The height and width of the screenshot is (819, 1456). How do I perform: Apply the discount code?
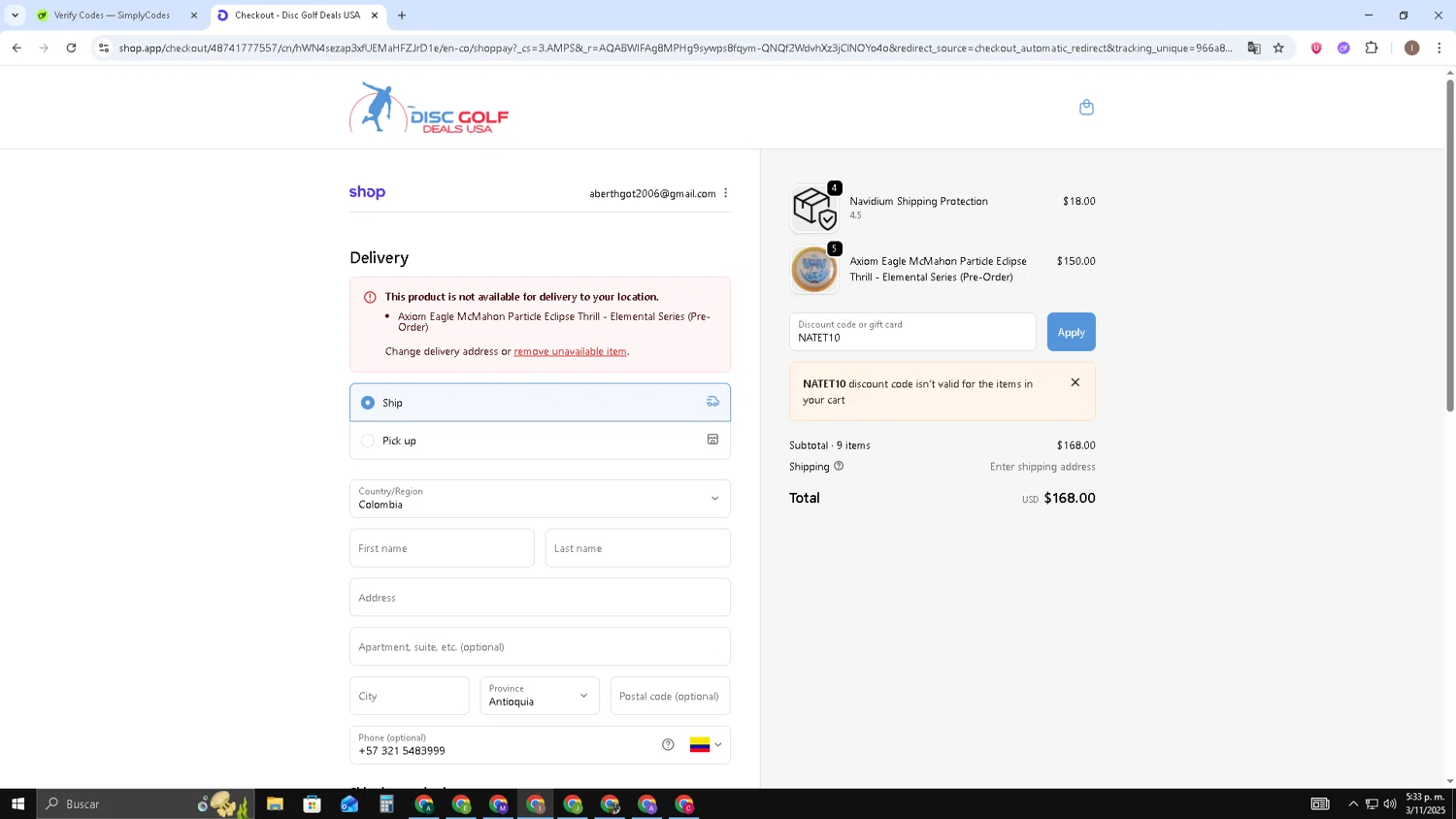(x=1071, y=332)
